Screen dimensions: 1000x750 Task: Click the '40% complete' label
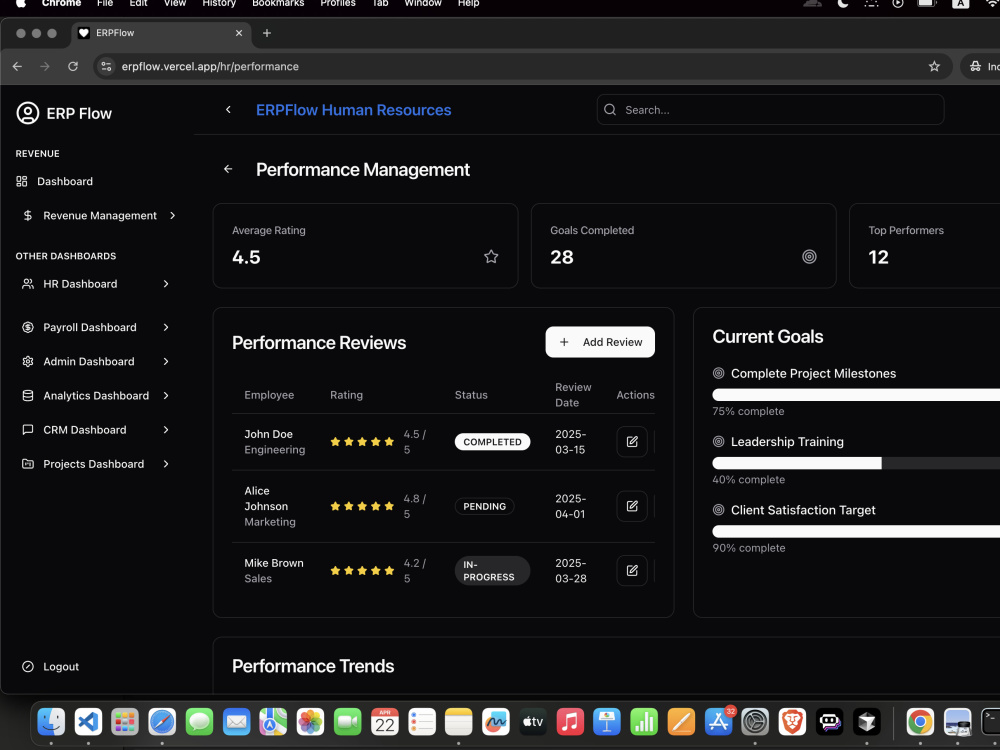point(749,479)
